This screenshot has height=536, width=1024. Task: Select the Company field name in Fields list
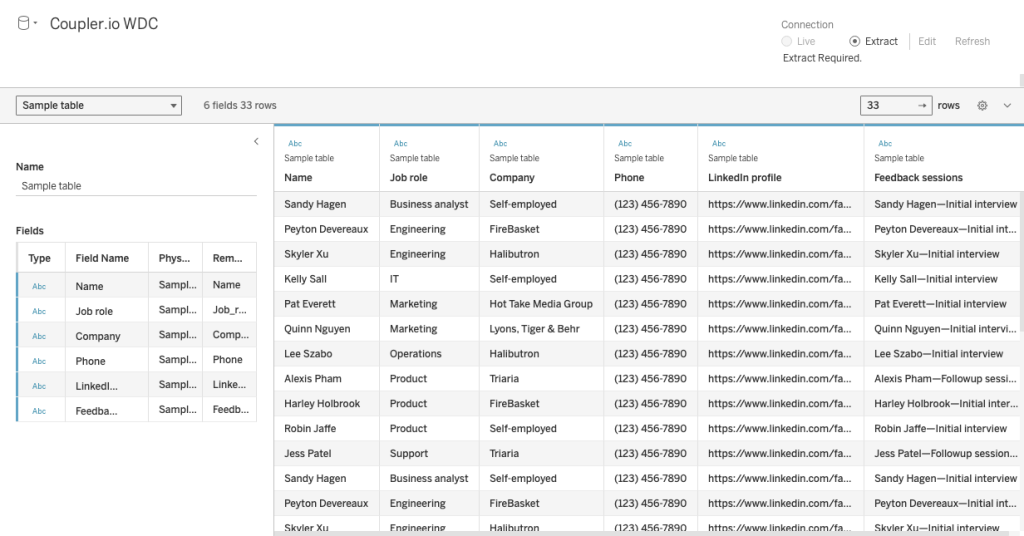[x=98, y=336]
